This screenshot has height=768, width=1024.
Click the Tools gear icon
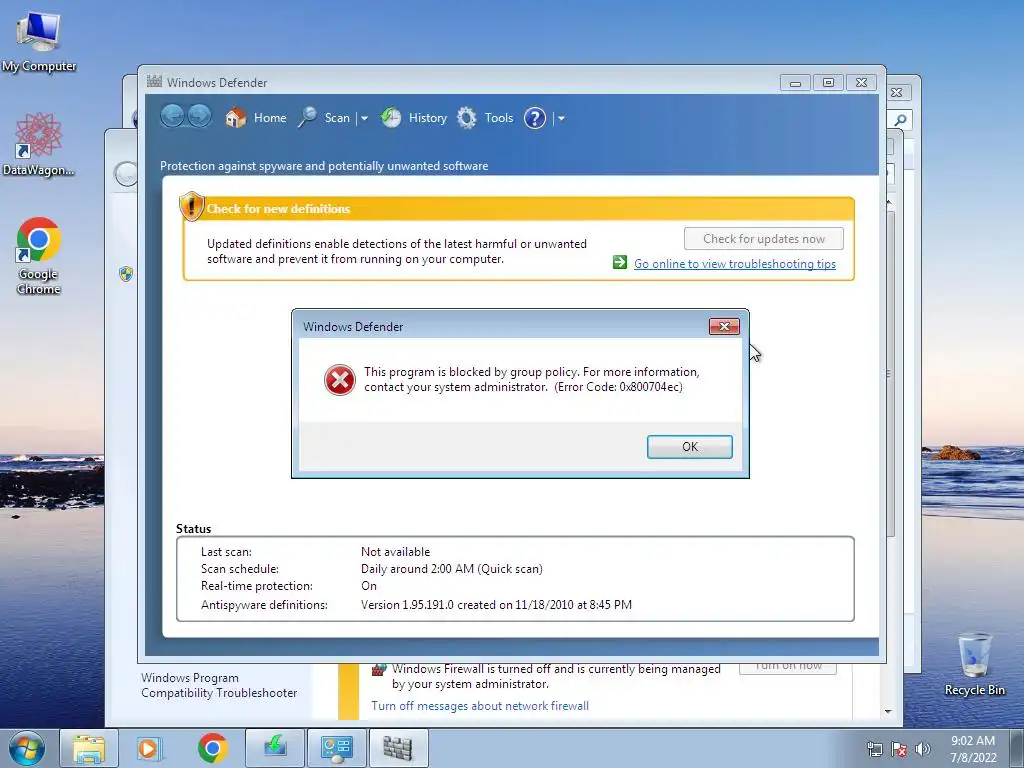[x=466, y=118]
